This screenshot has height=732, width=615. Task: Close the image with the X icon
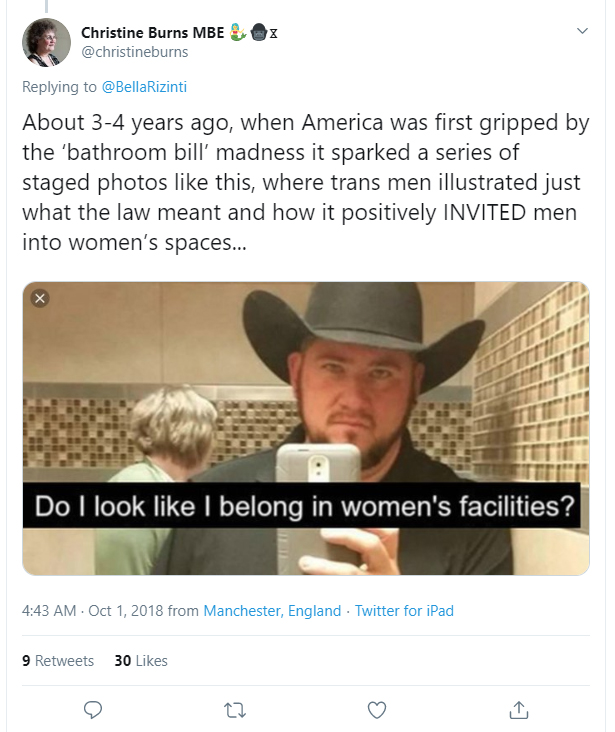pos(40,298)
